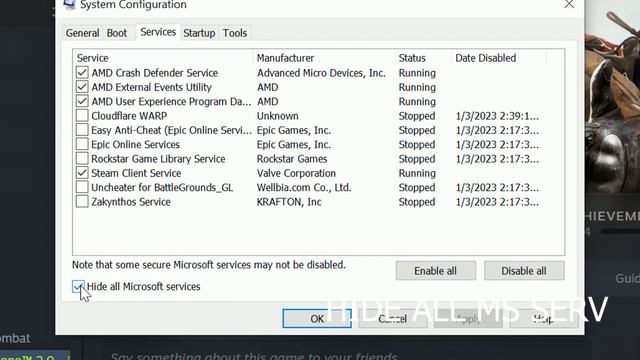Sort by Date Disabled column header
The height and width of the screenshot is (360, 640).
[499, 58]
